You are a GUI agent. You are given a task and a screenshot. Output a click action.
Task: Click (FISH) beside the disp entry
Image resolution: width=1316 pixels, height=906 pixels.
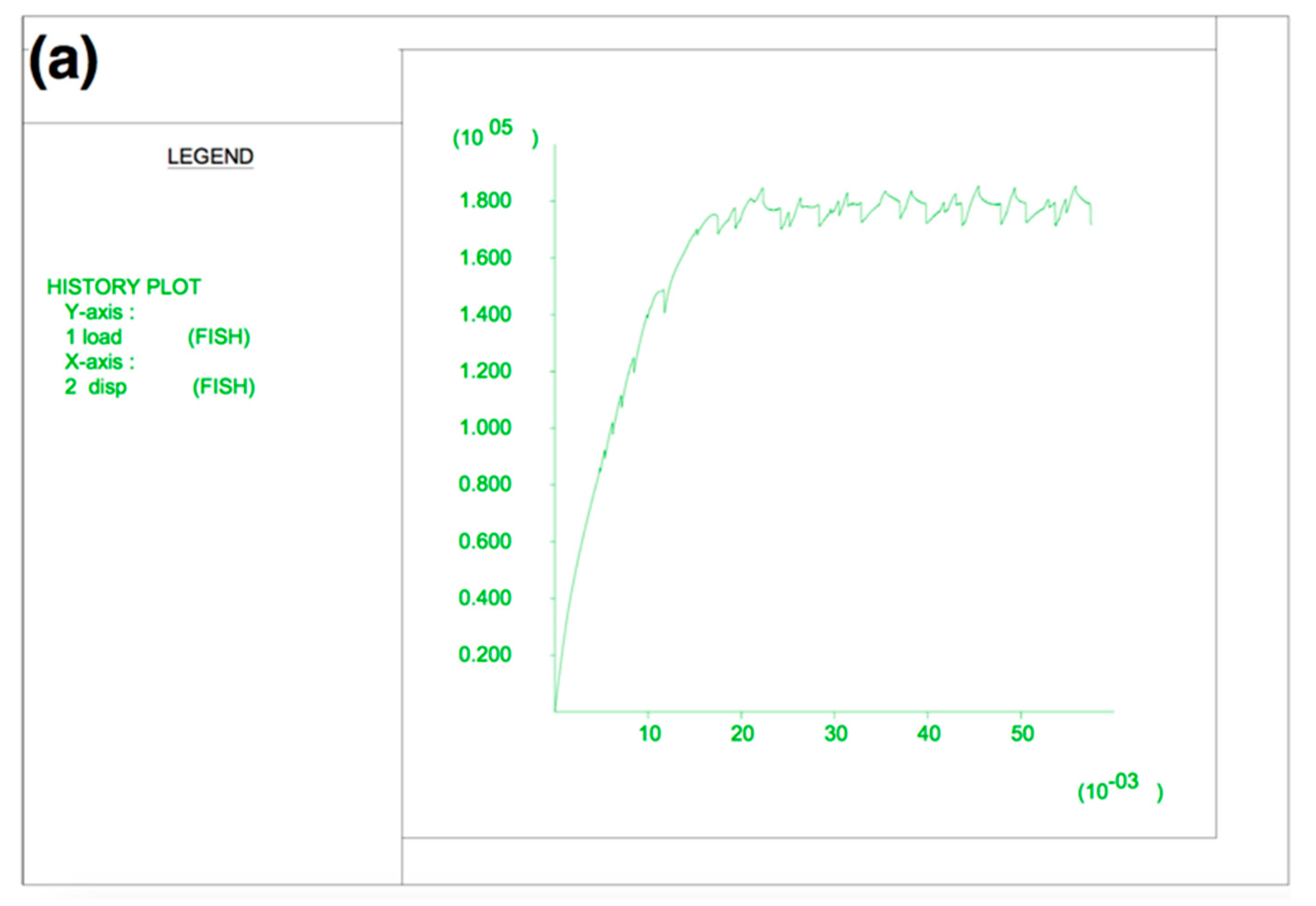click(x=224, y=387)
